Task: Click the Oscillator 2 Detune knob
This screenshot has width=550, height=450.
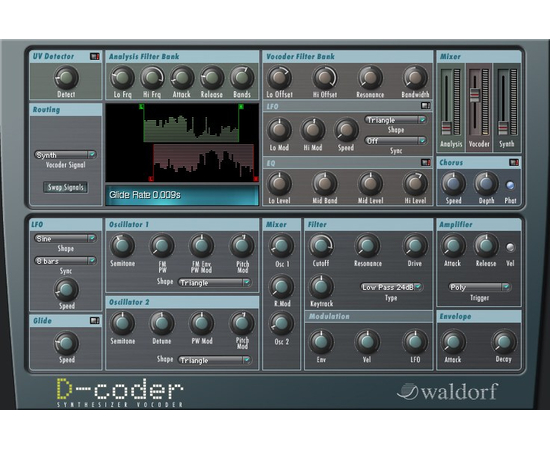Action: pyautogui.click(x=162, y=323)
